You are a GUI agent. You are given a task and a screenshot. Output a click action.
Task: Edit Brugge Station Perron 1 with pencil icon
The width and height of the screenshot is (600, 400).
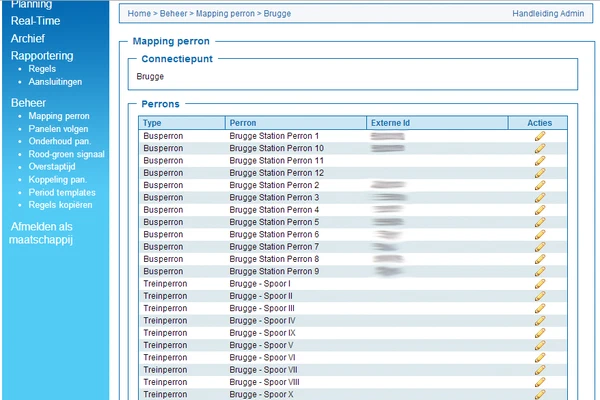pyautogui.click(x=540, y=136)
